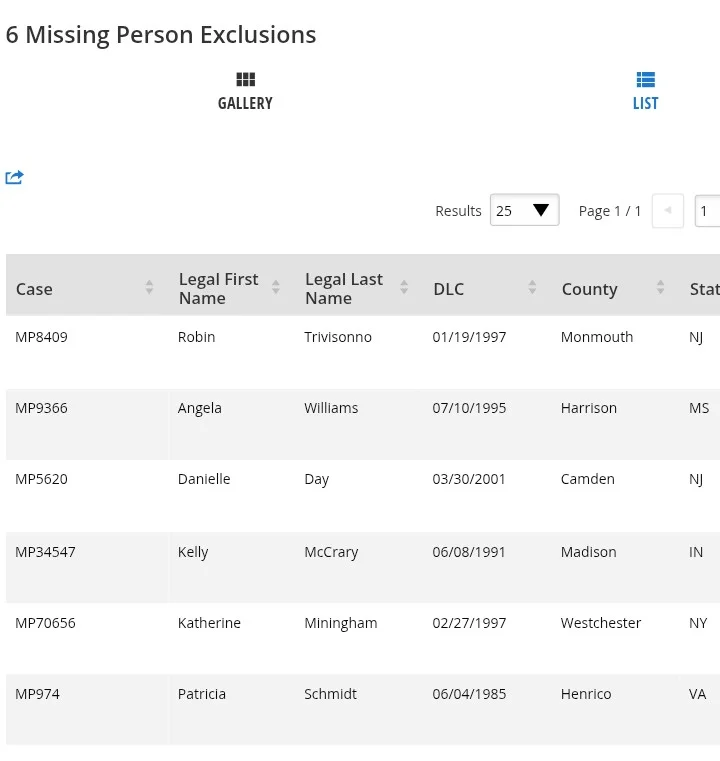This screenshot has height=761, width=720.
Task: Click the page number input field
Action: tap(707, 211)
